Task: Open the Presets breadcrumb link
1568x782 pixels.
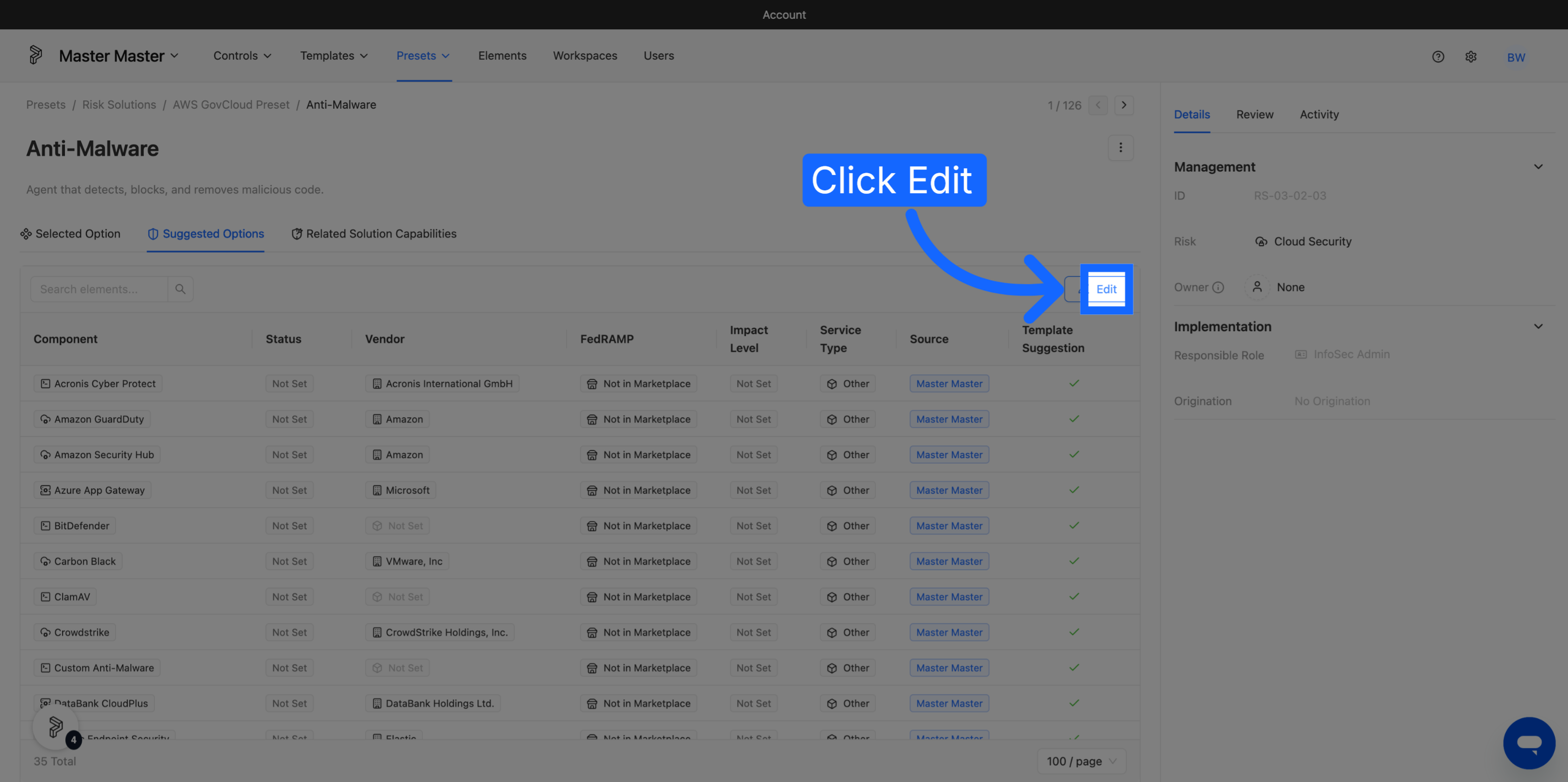Action: (46, 105)
